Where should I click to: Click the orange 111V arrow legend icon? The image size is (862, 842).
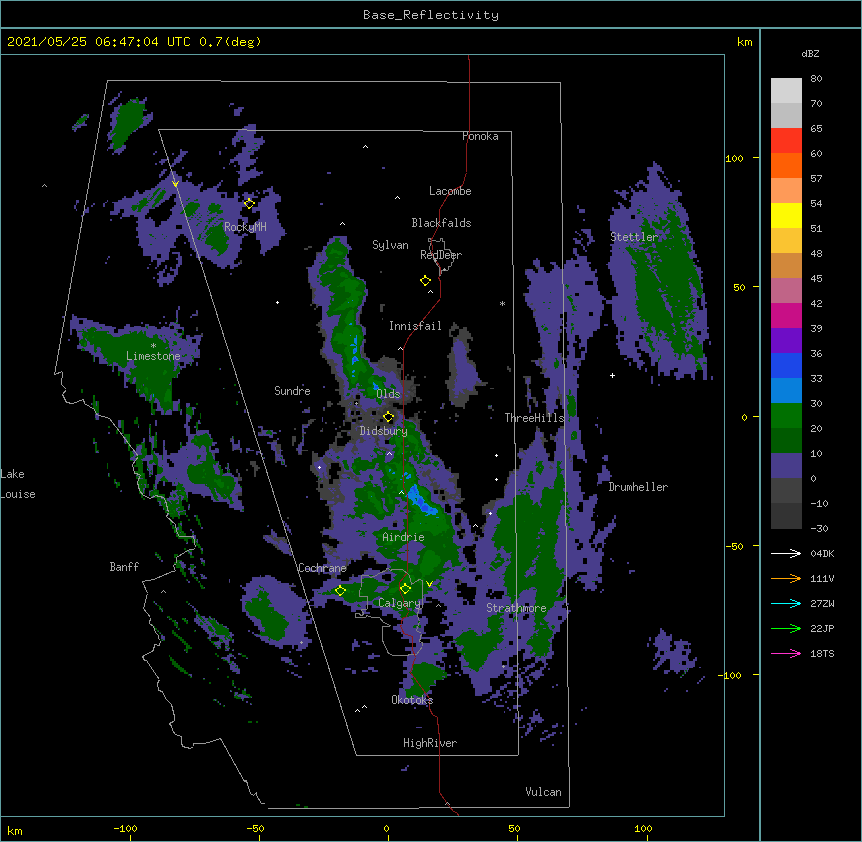pyautogui.click(x=786, y=578)
